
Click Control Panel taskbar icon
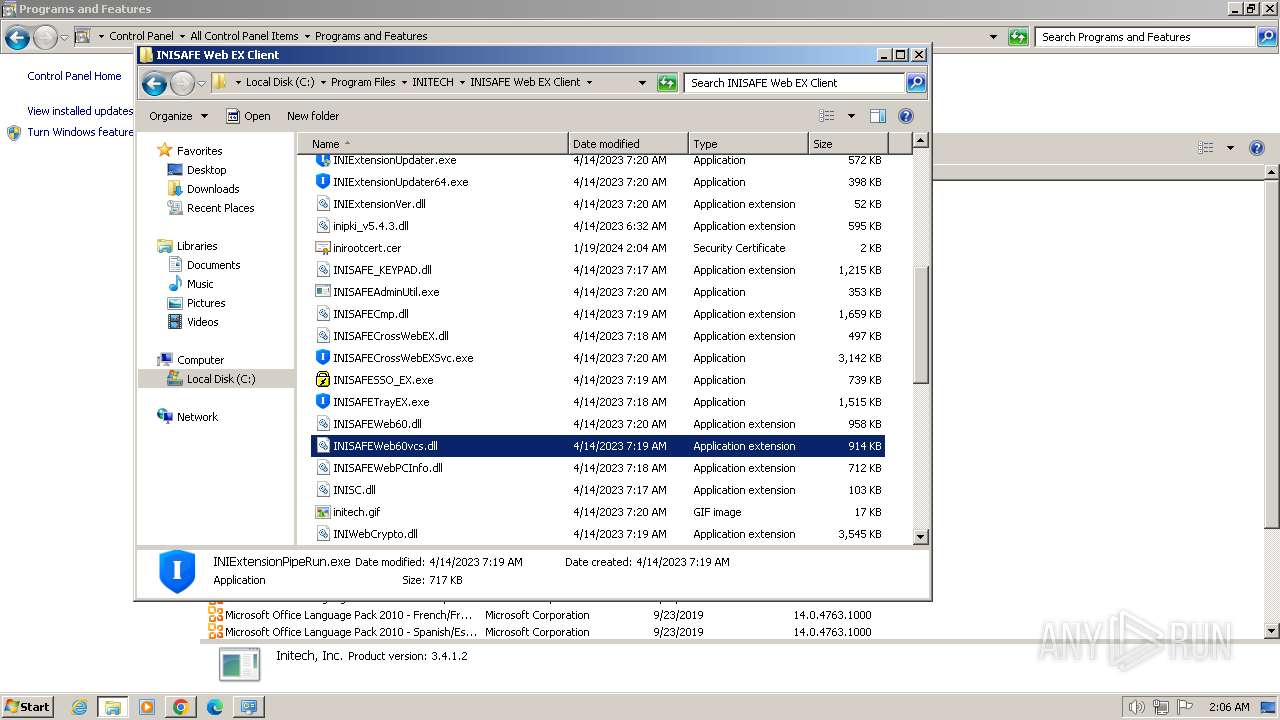point(248,707)
